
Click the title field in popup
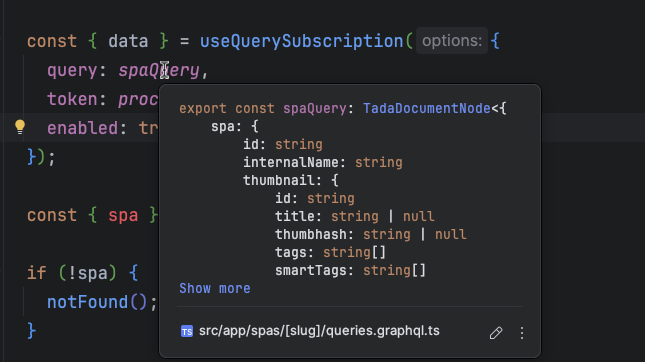tap(295, 216)
